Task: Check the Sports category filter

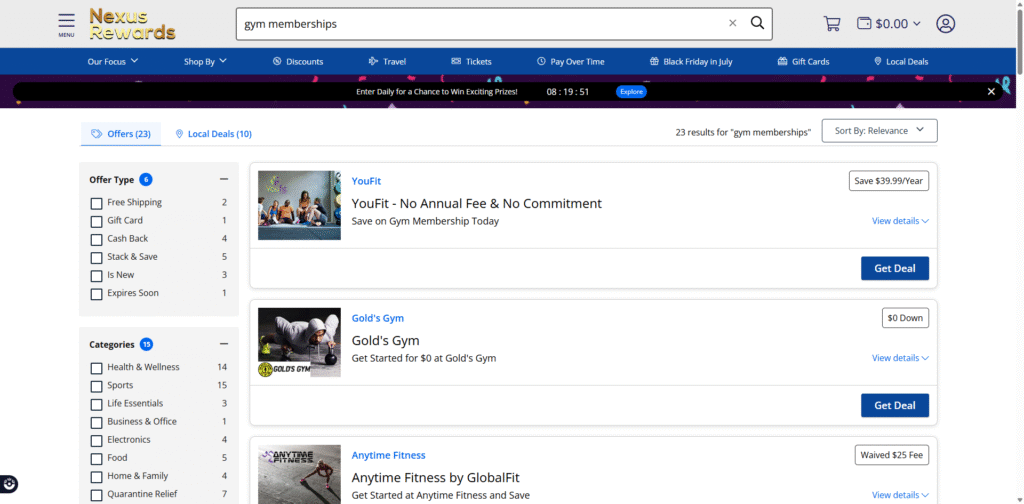Action: (x=96, y=386)
